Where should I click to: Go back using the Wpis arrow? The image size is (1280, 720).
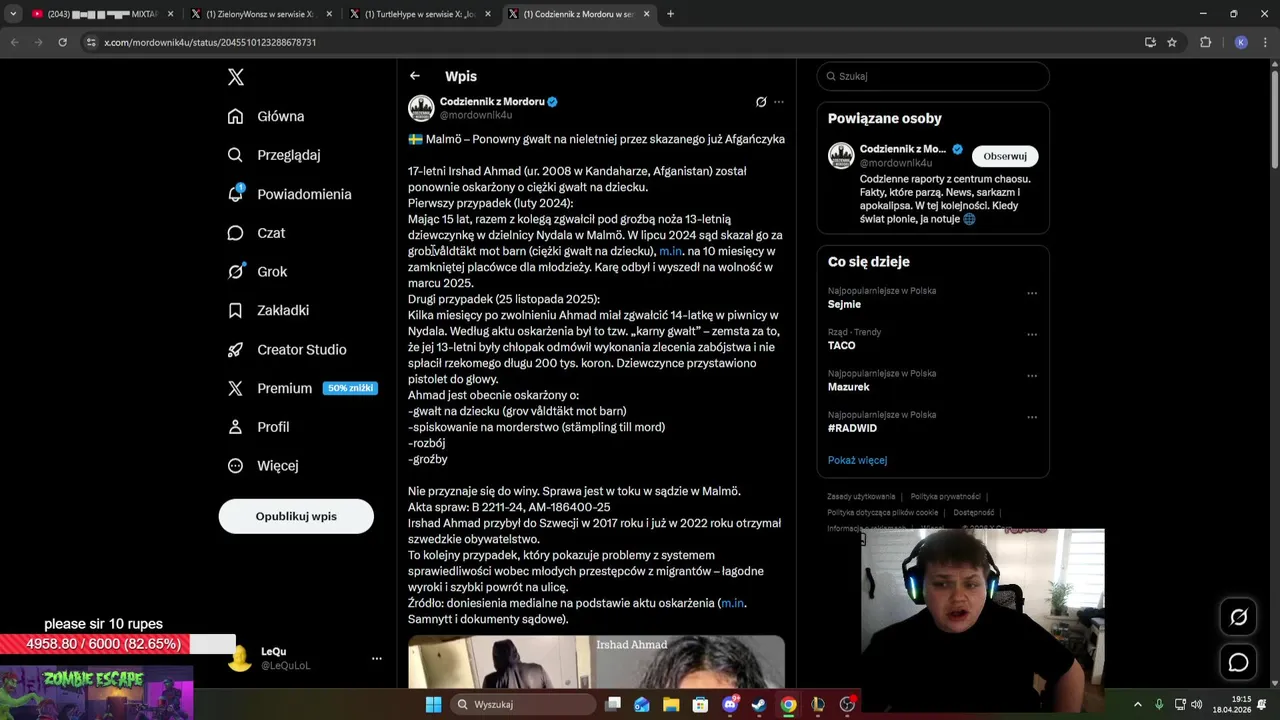click(415, 76)
